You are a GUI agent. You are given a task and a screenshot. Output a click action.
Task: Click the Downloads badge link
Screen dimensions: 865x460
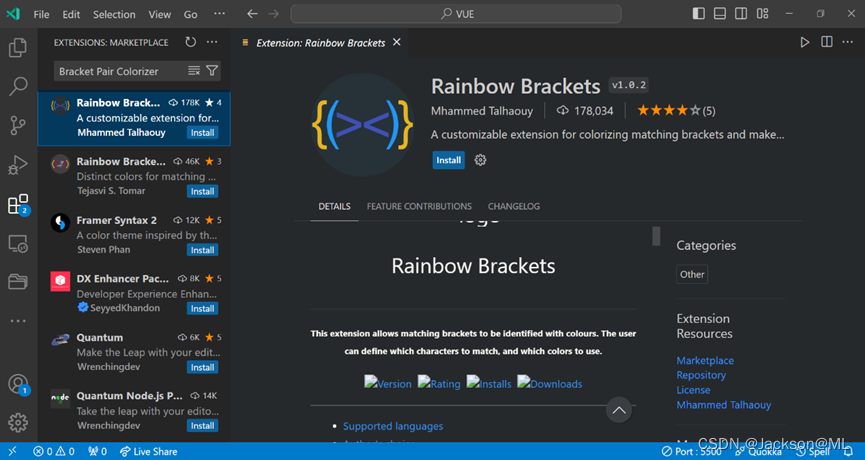[x=549, y=383]
